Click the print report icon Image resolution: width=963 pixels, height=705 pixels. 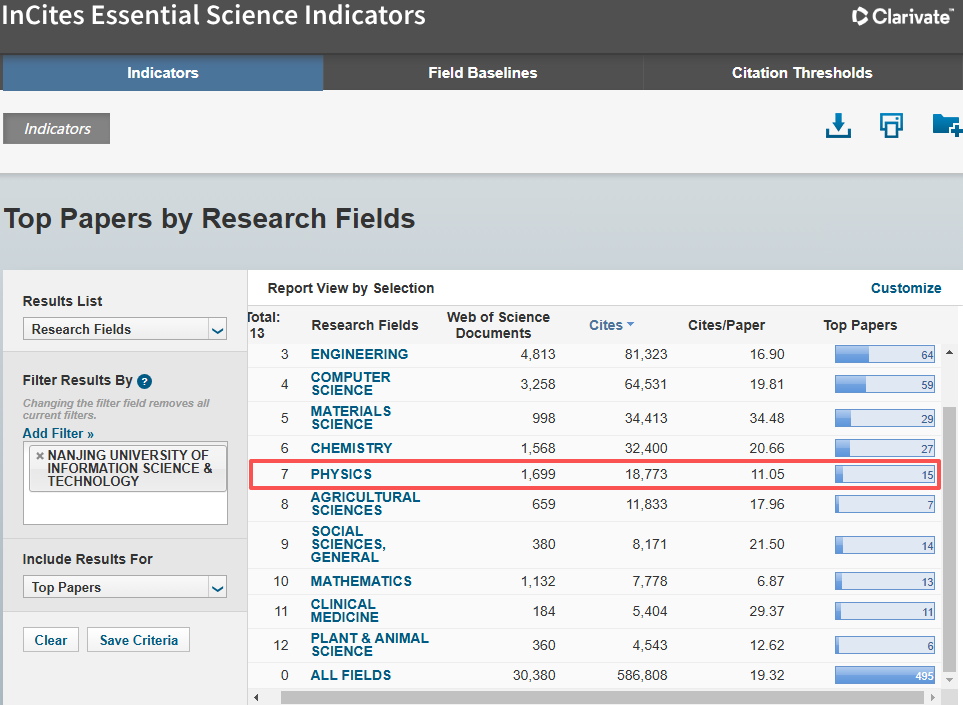click(x=891, y=125)
